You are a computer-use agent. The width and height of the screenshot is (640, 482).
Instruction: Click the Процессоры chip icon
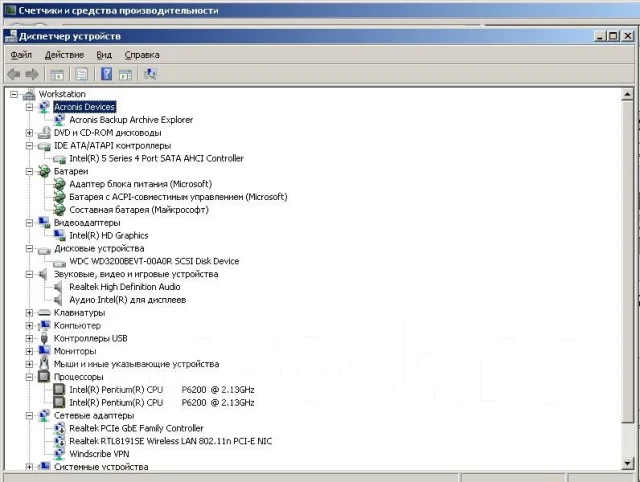(x=44, y=377)
